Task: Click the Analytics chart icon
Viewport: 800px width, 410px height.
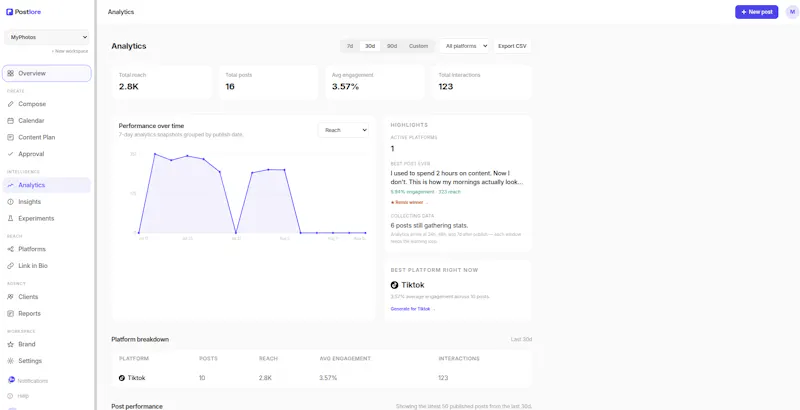Action: coord(11,185)
